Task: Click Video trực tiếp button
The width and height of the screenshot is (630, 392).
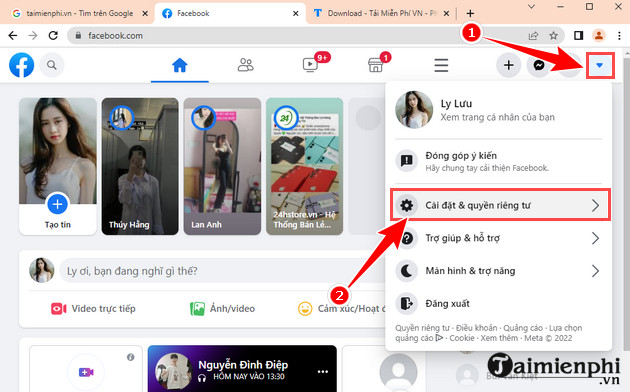Action: click(93, 308)
